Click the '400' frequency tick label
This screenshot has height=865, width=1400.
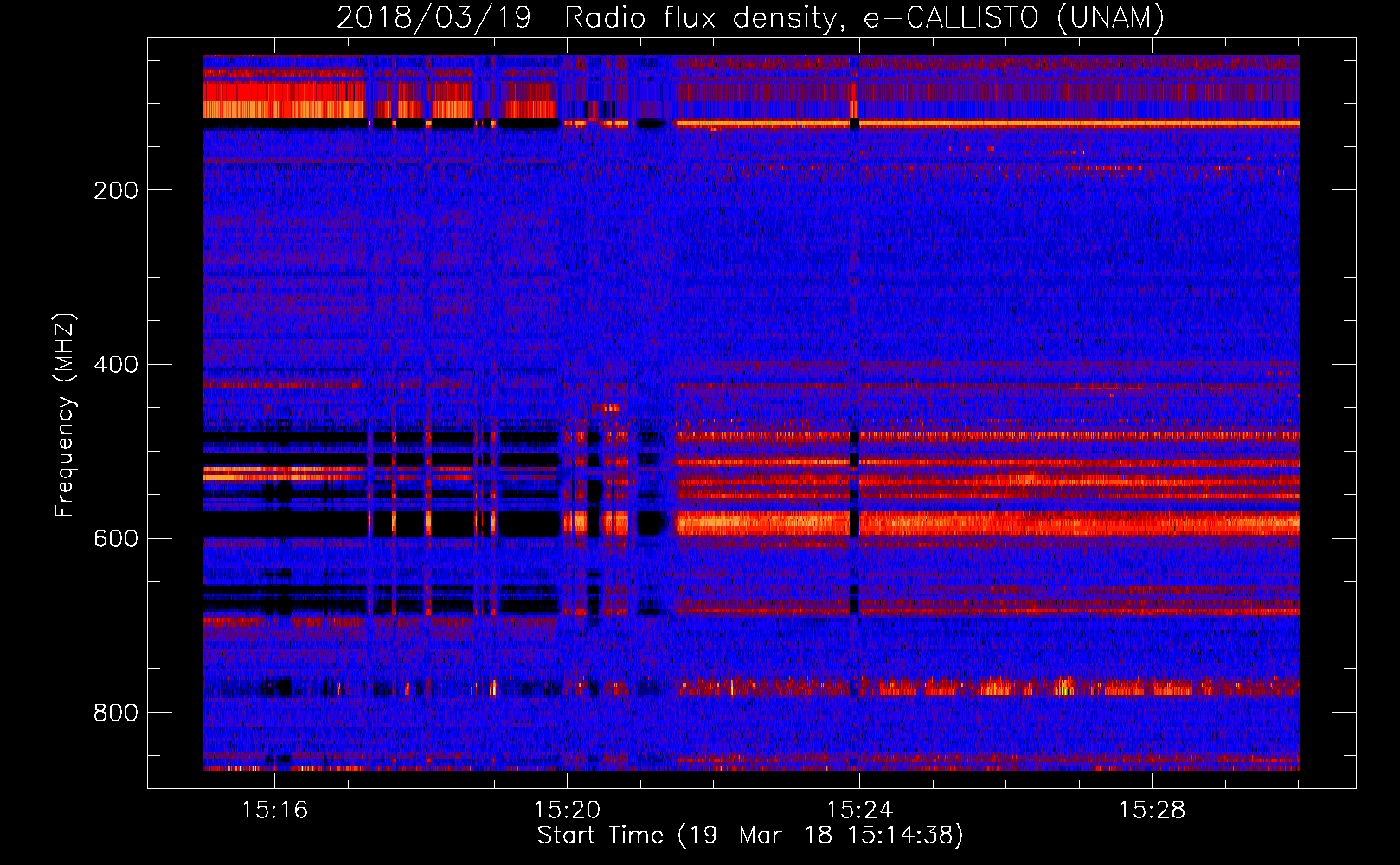pos(116,364)
